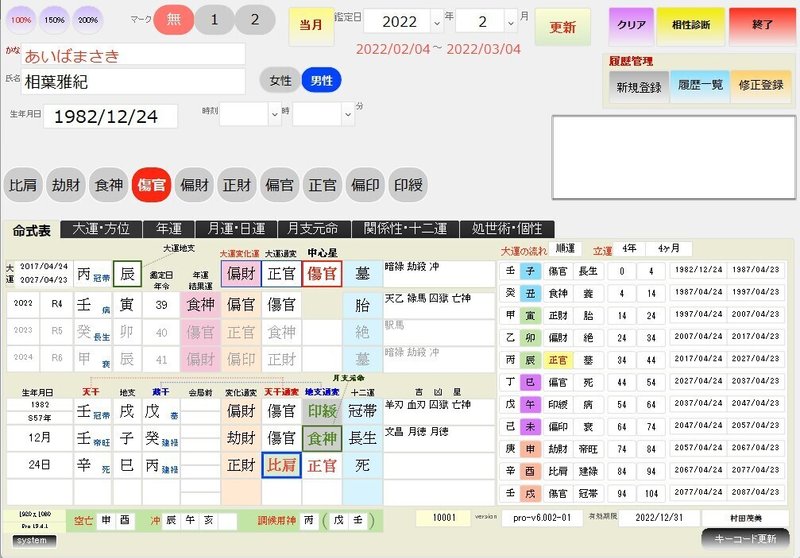Screen dimensions: 800x558
Task: Click the 終了 exit button
Action: click(762, 25)
